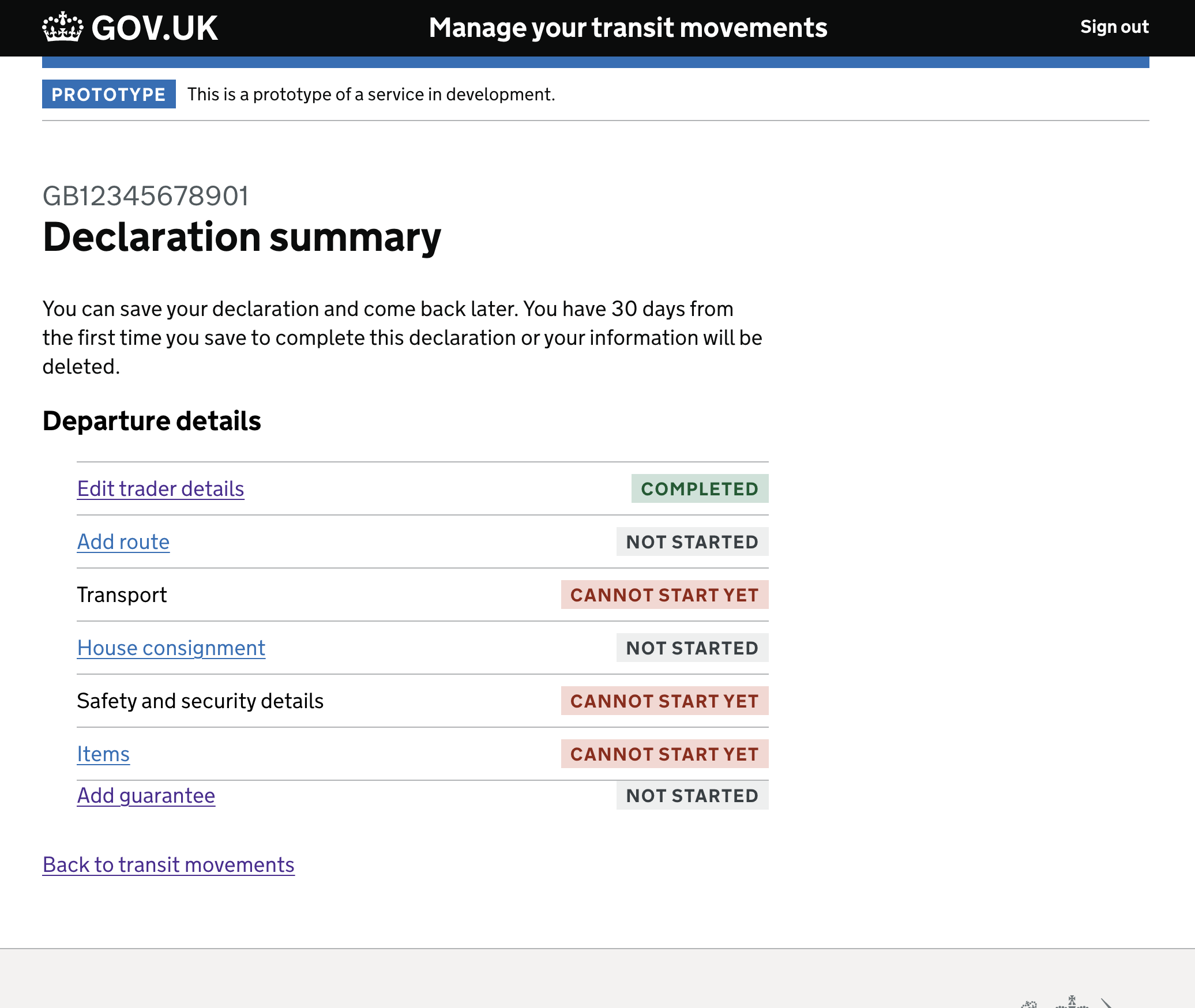
Task: Select the Safety and security details row
Action: (x=200, y=701)
